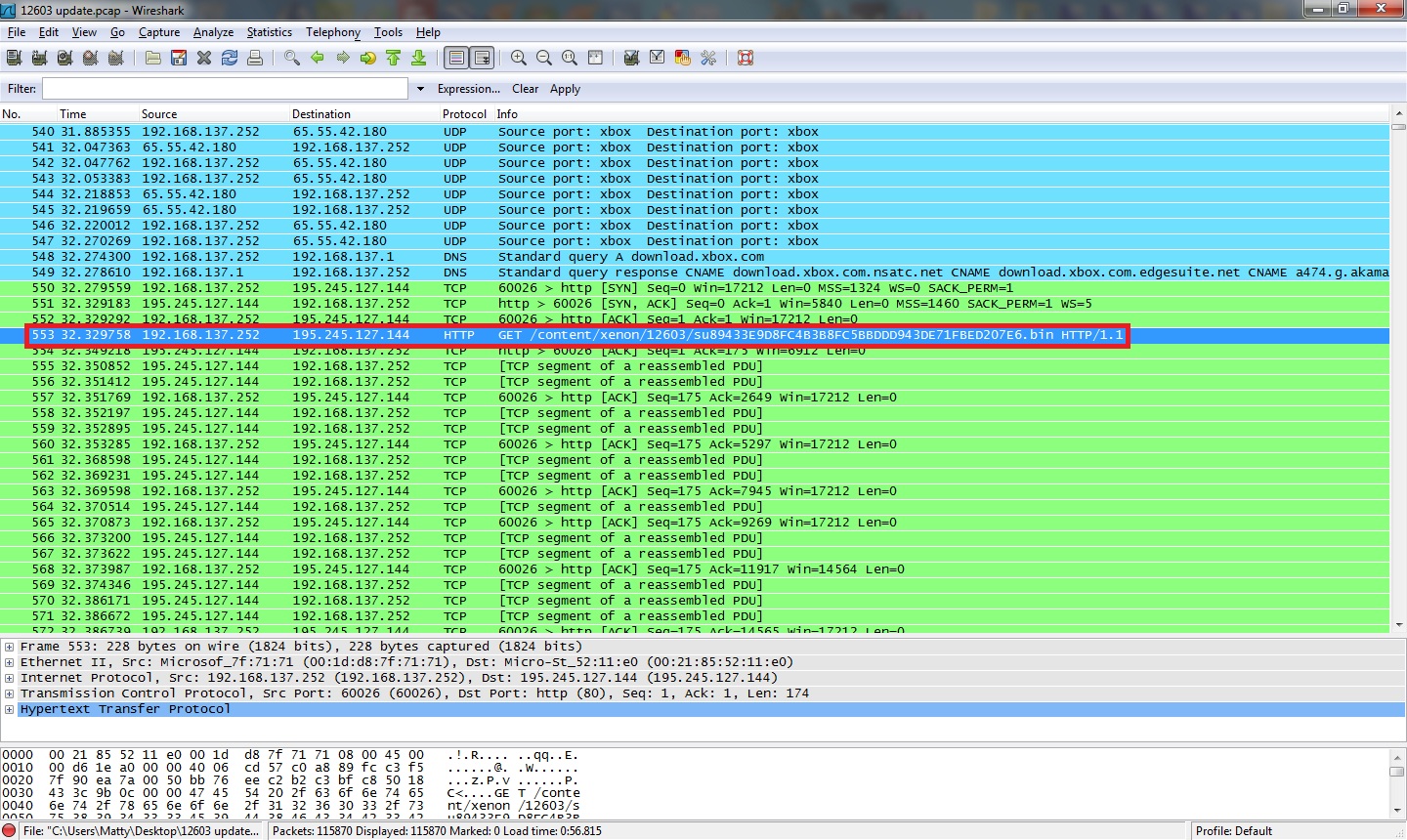Expand the Transmission Control Protocol row
This screenshot has width=1407, height=840.
click(x=10, y=693)
